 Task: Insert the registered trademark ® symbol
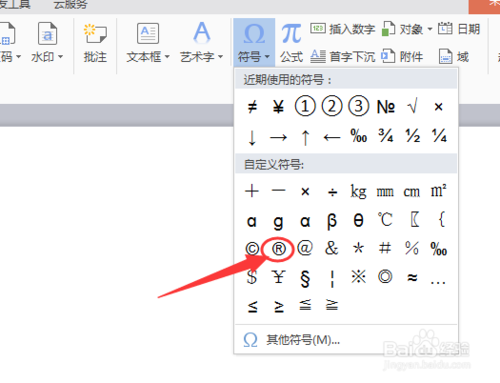coord(279,249)
